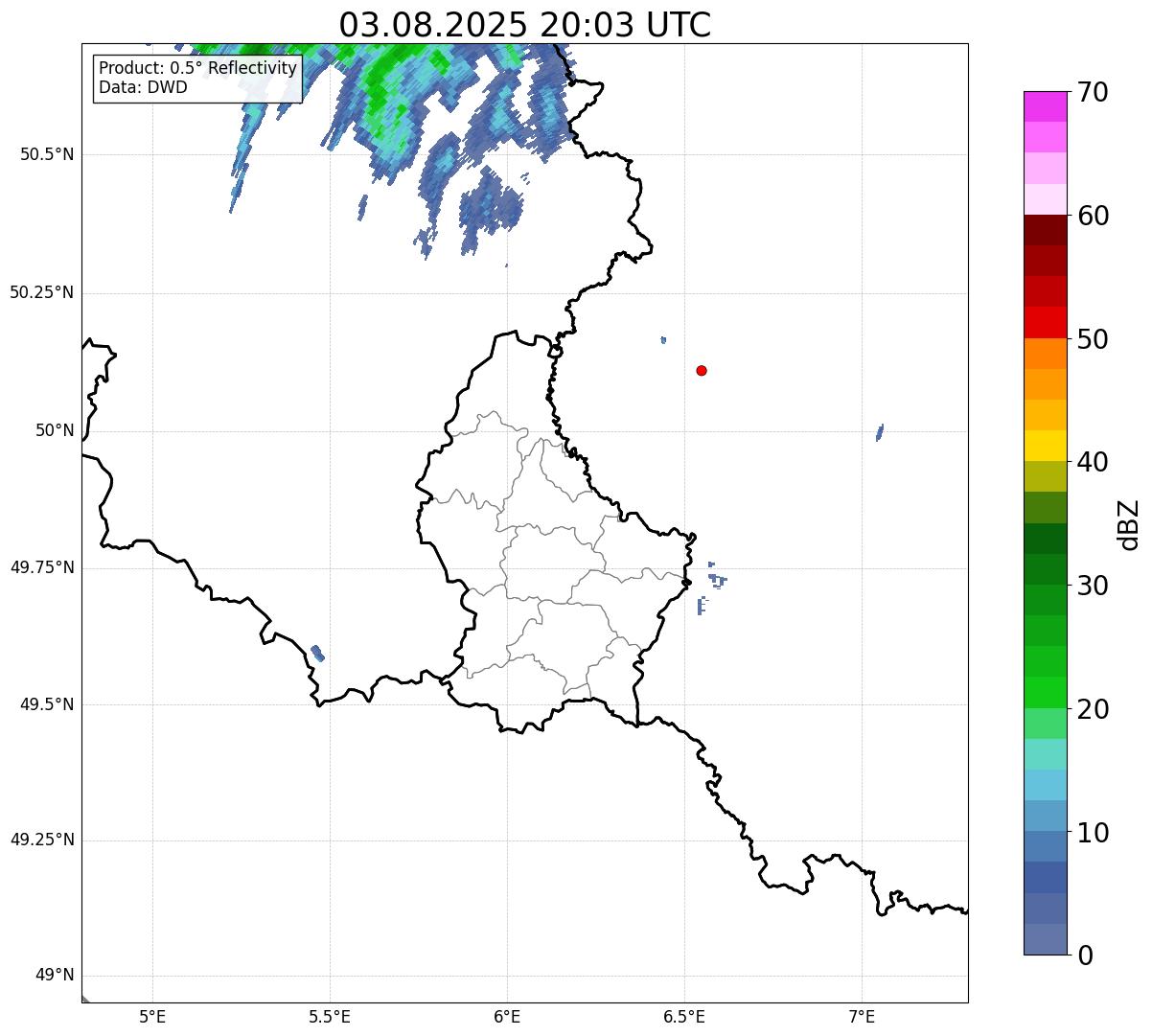Image resolution: width=1152 pixels, height=1036 pixels.
Task: Select the yellow 40 dBZ colorbar segment
Action: pyautogui.click(x=1046, y=446)
